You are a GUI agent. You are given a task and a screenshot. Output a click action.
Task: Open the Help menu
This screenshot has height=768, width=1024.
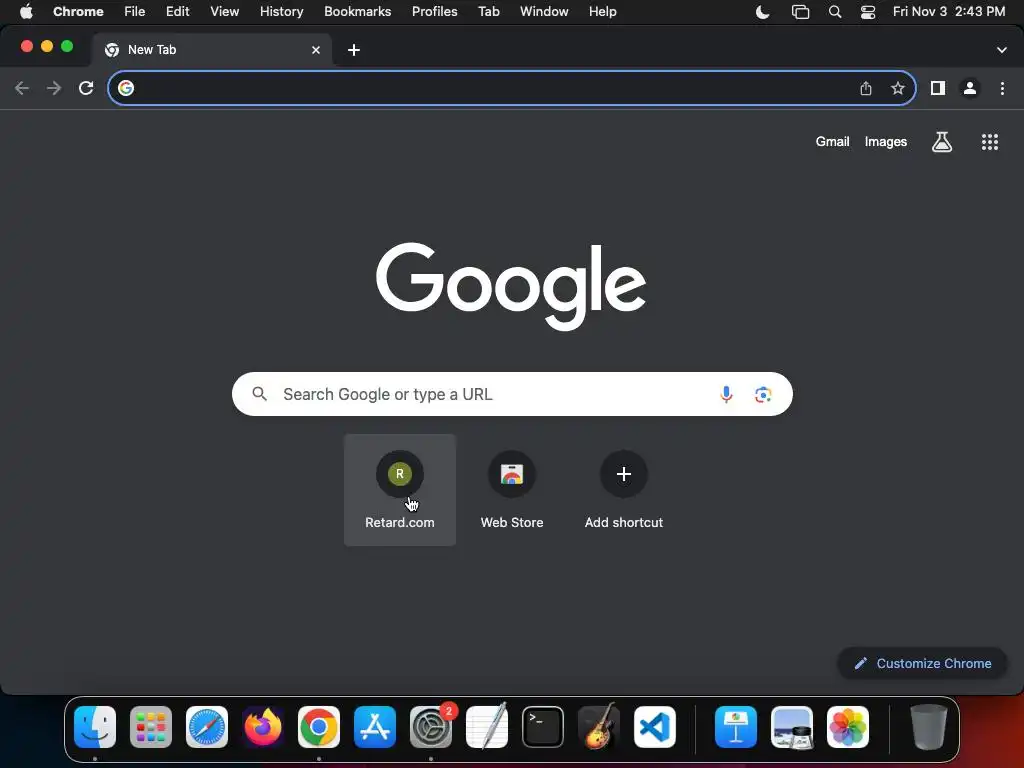click(x=603, y=12)
